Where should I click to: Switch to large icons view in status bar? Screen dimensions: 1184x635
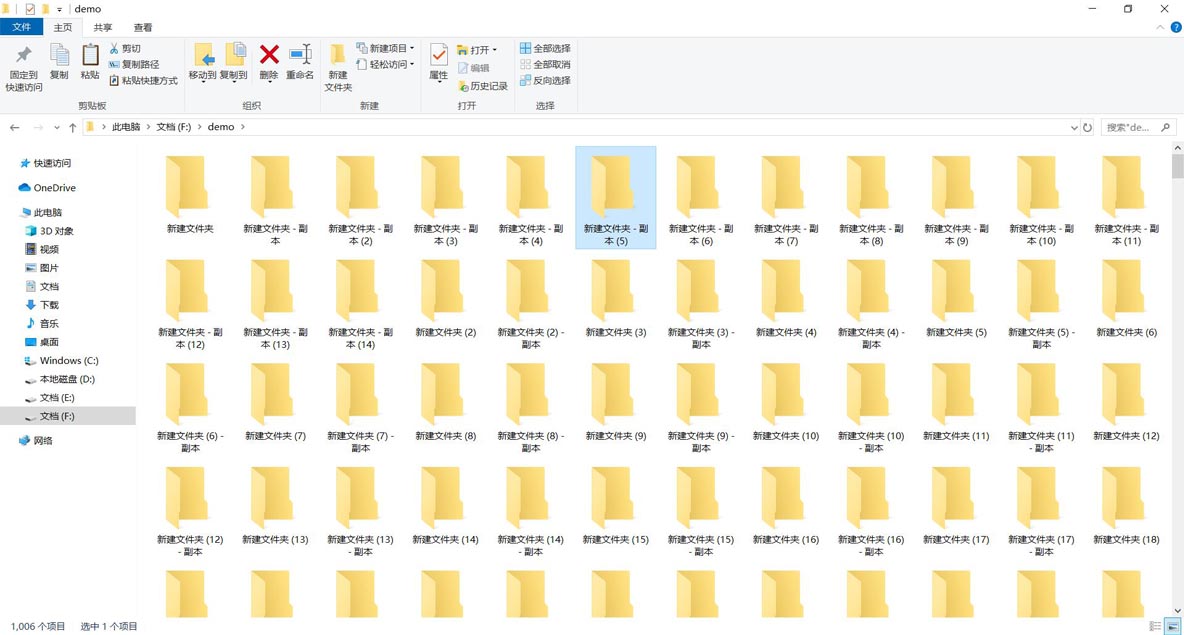(x=1173, y=627)
